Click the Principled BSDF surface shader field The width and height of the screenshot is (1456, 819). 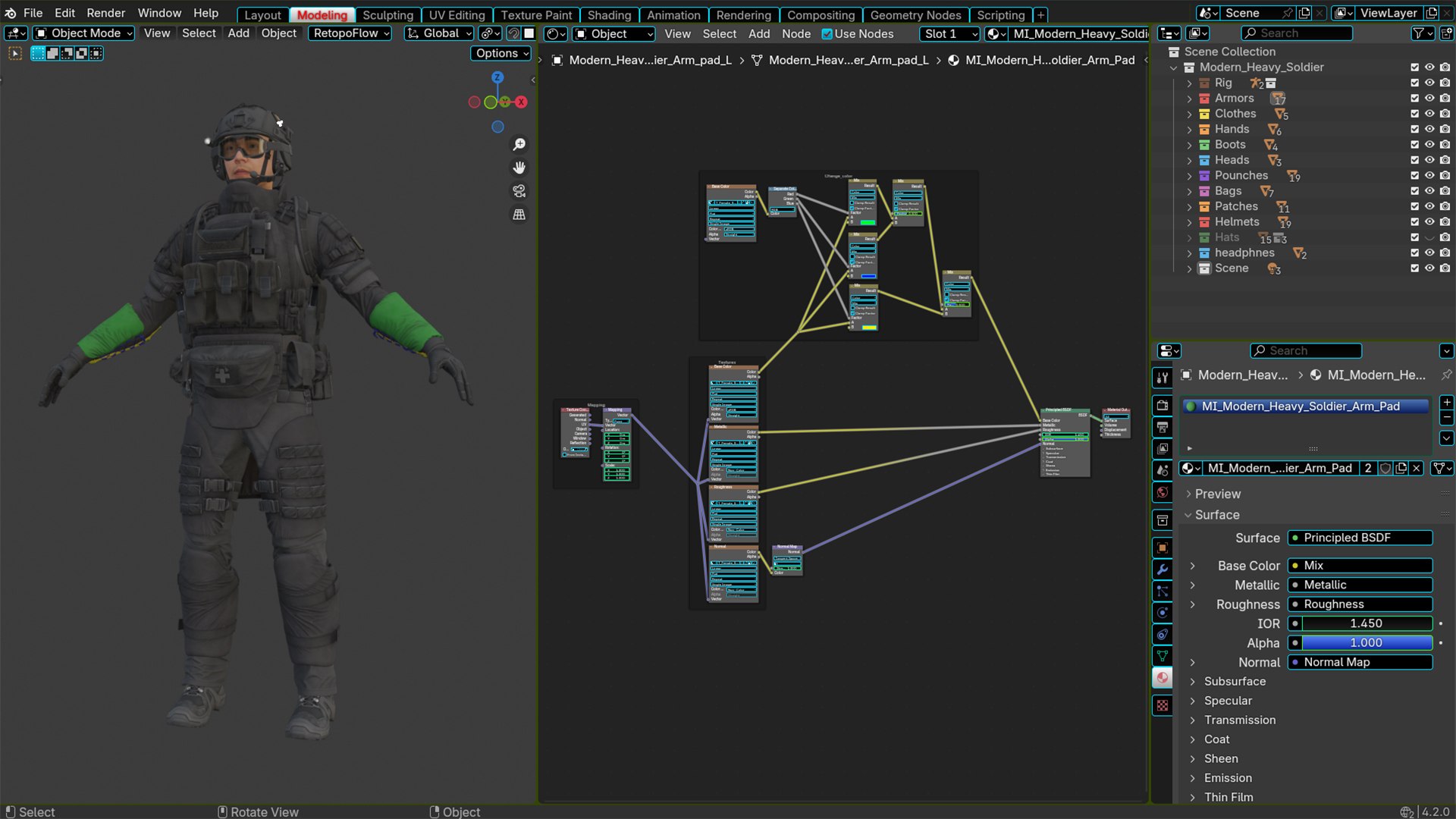1360,538
